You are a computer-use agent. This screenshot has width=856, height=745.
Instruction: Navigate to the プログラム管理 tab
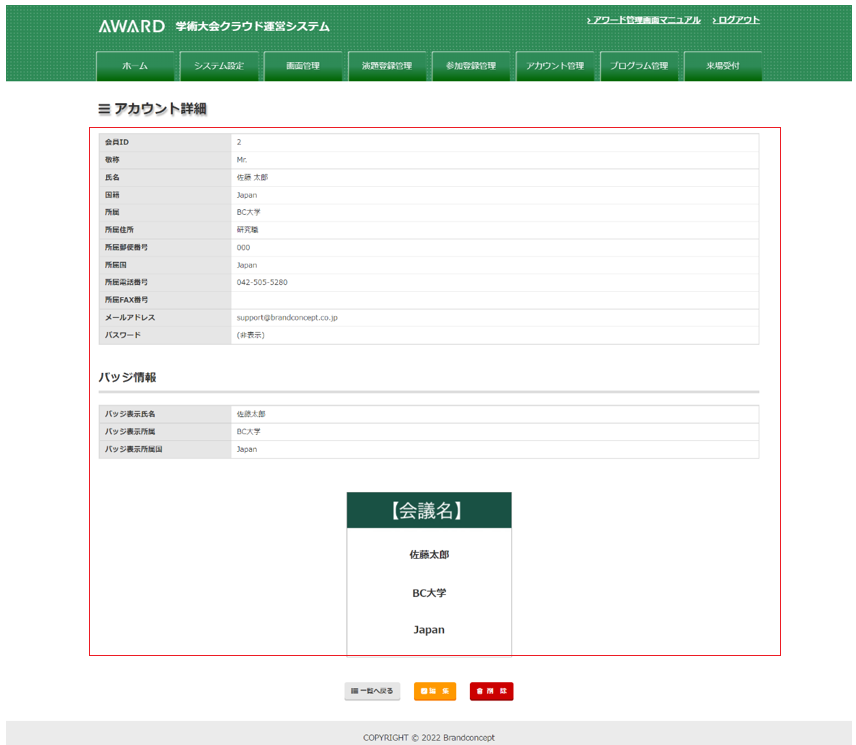coord(639,66)
